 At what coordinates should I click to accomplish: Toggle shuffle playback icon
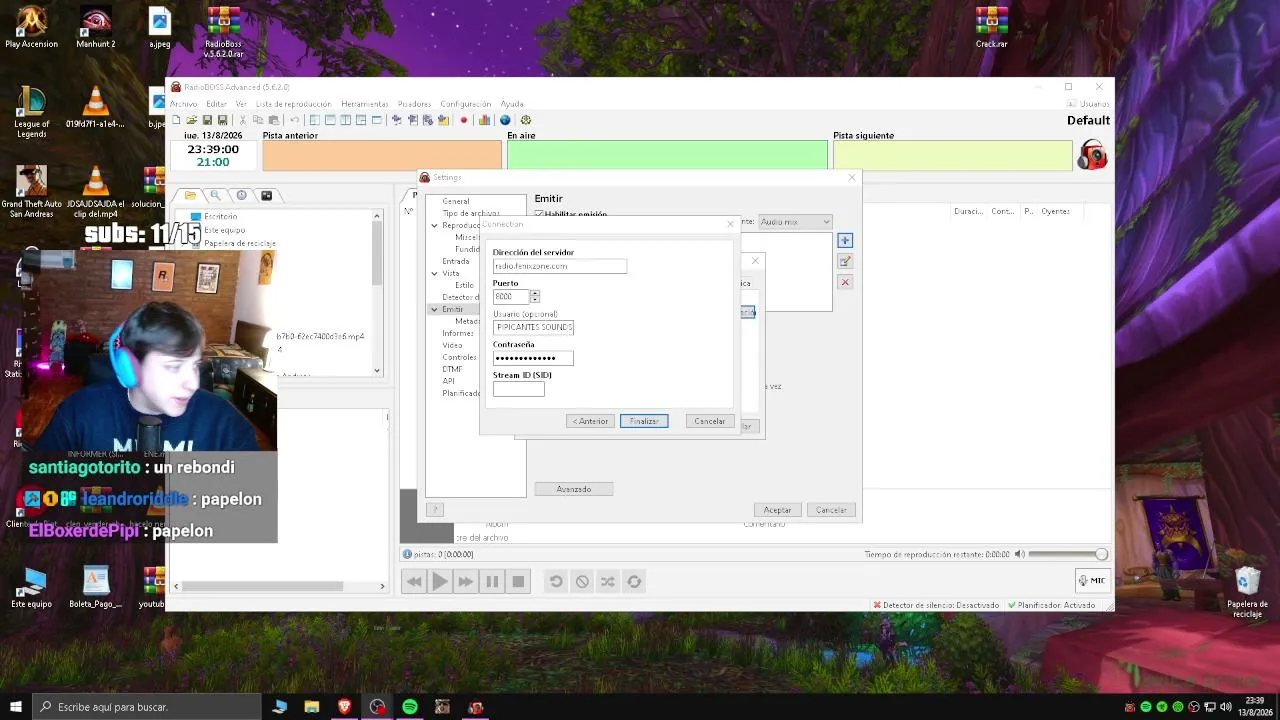click(x=608, y=581)
